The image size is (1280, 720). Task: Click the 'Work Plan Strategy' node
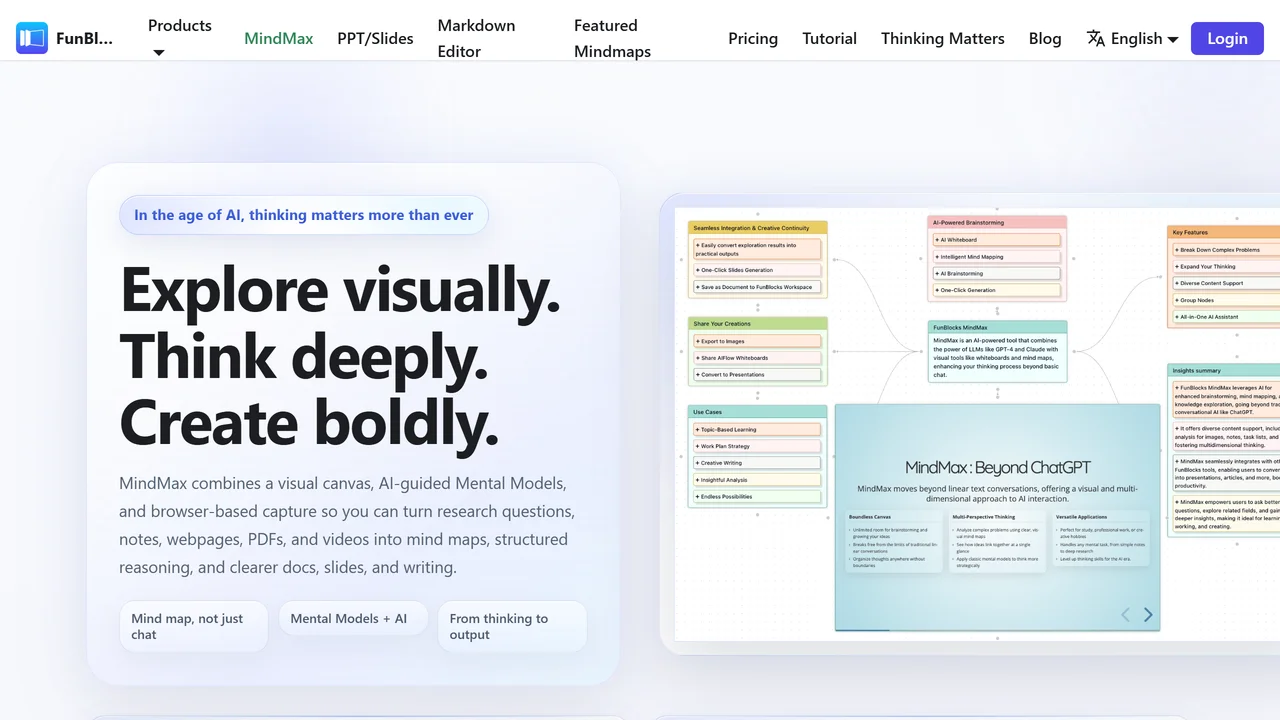pos(758,446)
